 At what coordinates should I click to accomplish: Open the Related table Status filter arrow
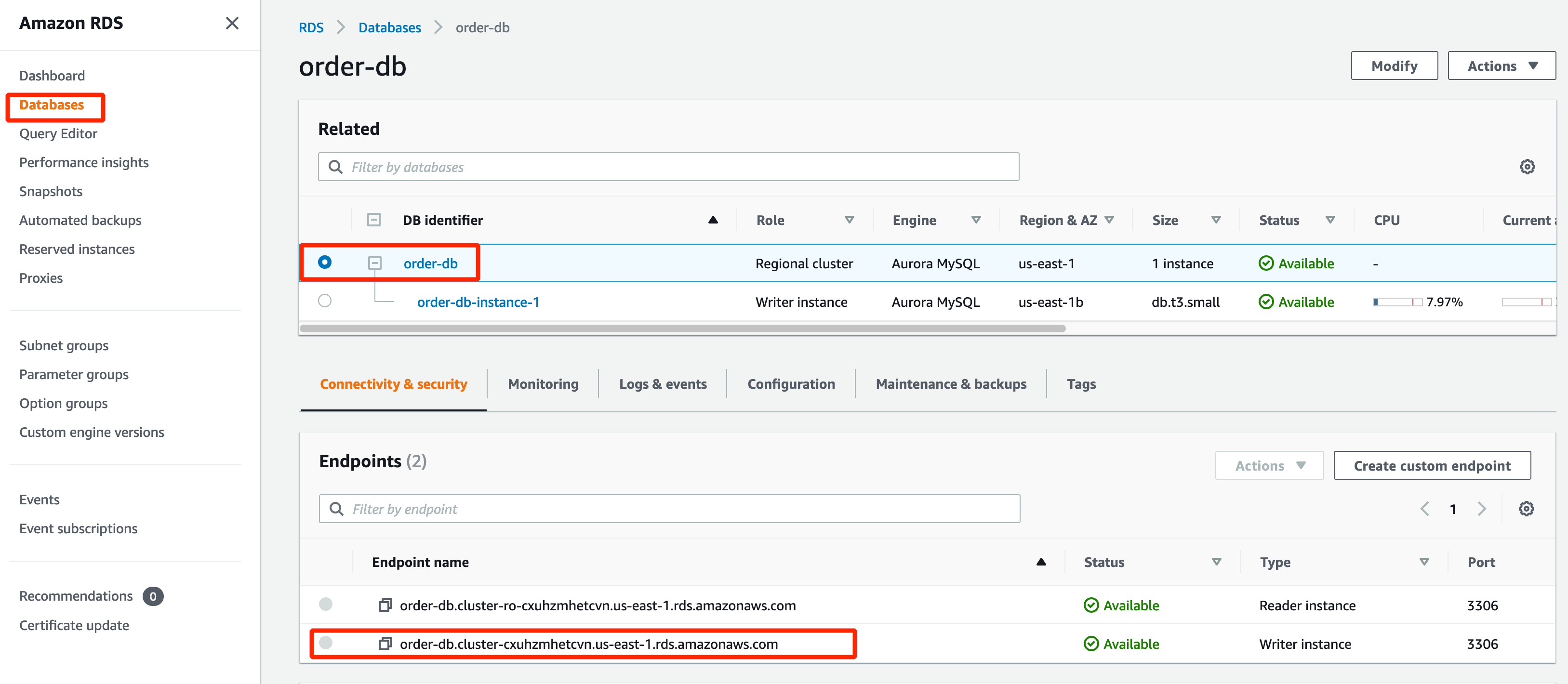click(x=1330, y=220)
